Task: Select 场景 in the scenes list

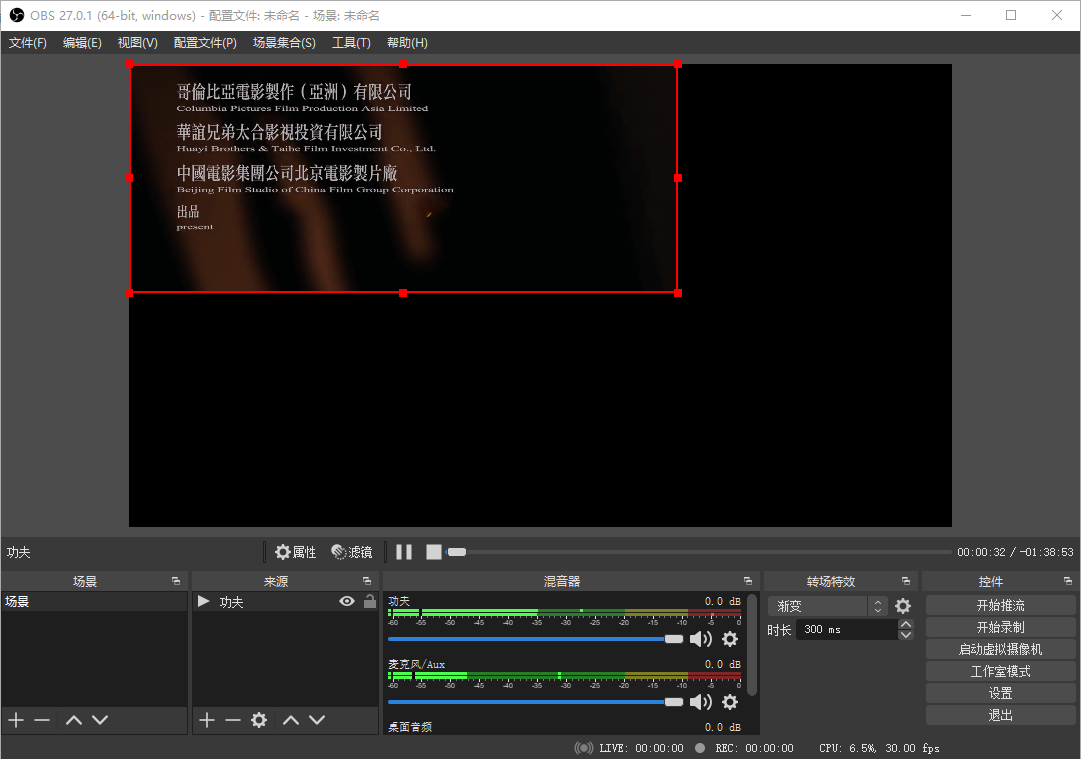Action: tap(94, 602)
